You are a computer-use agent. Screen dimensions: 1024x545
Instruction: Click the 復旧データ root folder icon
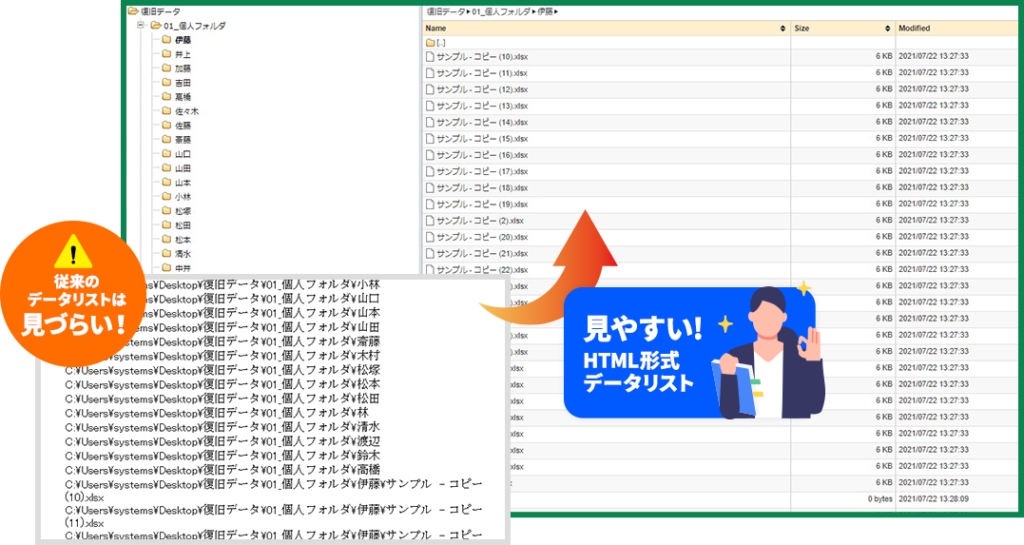click(132, 10)
